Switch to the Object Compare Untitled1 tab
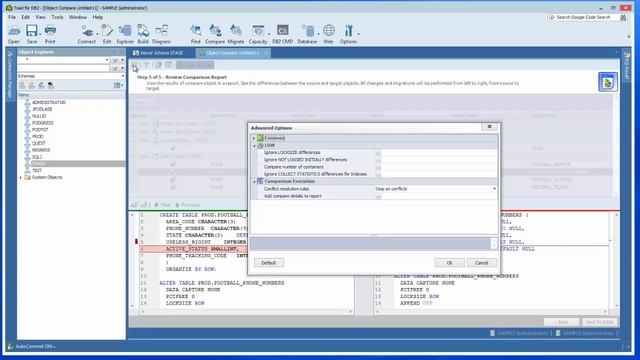 pos(233,53)
